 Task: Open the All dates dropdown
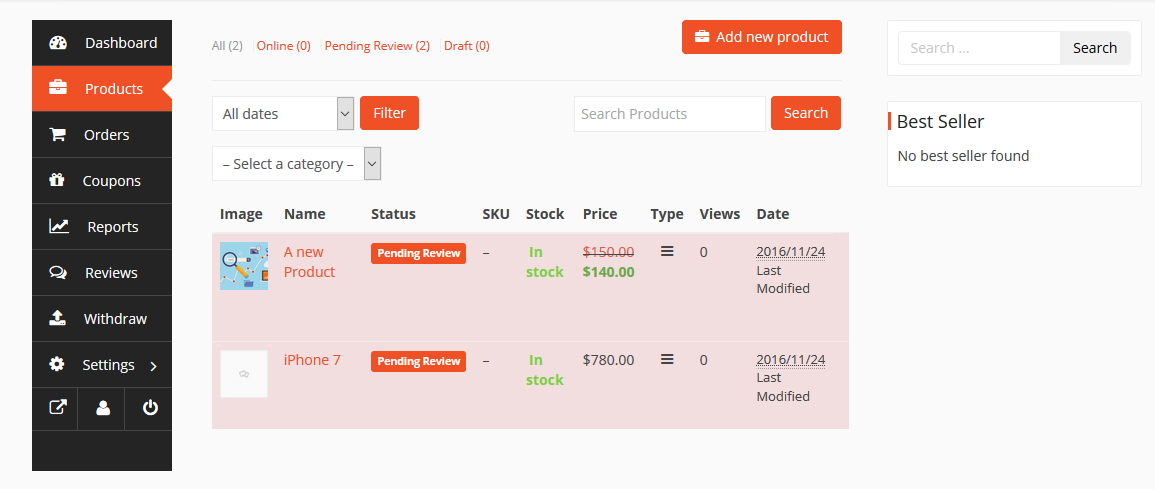pos(283,113)
